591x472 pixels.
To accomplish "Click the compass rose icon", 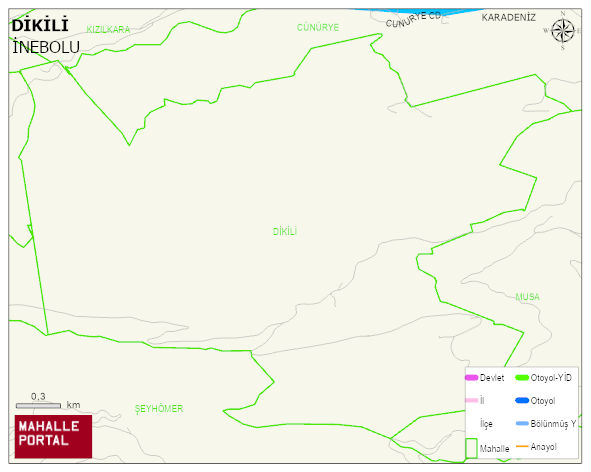I will 563,31.
